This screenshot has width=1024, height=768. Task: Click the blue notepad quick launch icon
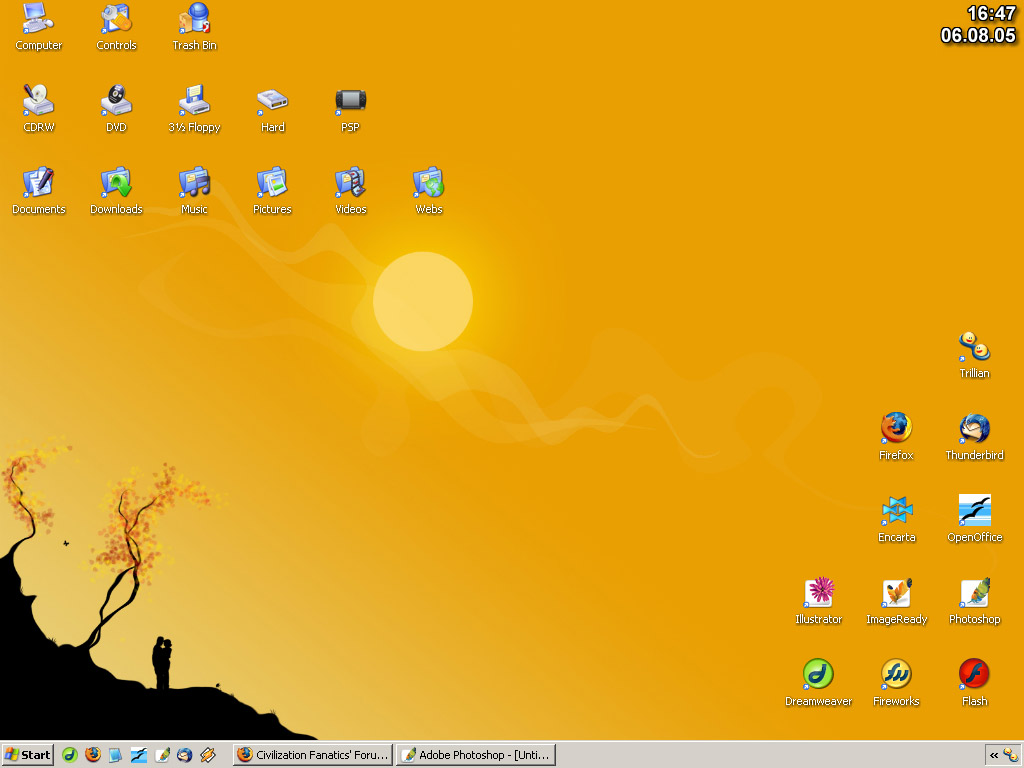[116, 755]
